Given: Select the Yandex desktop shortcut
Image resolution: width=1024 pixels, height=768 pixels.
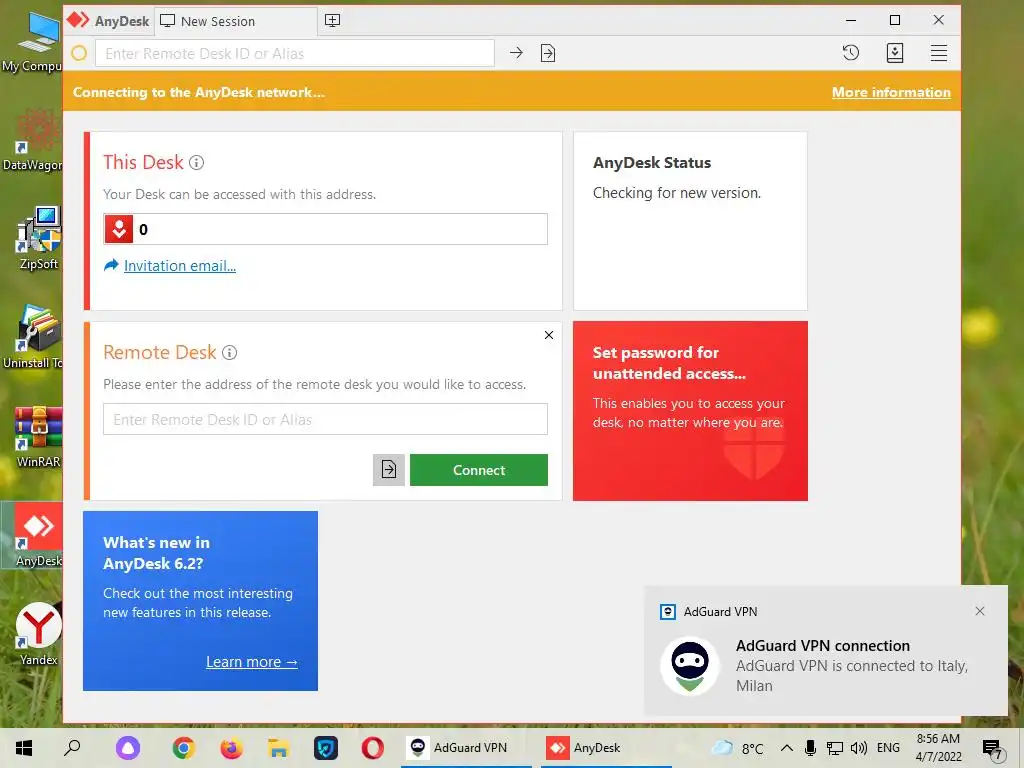Looking at the screenshot, I should (39, 634).
